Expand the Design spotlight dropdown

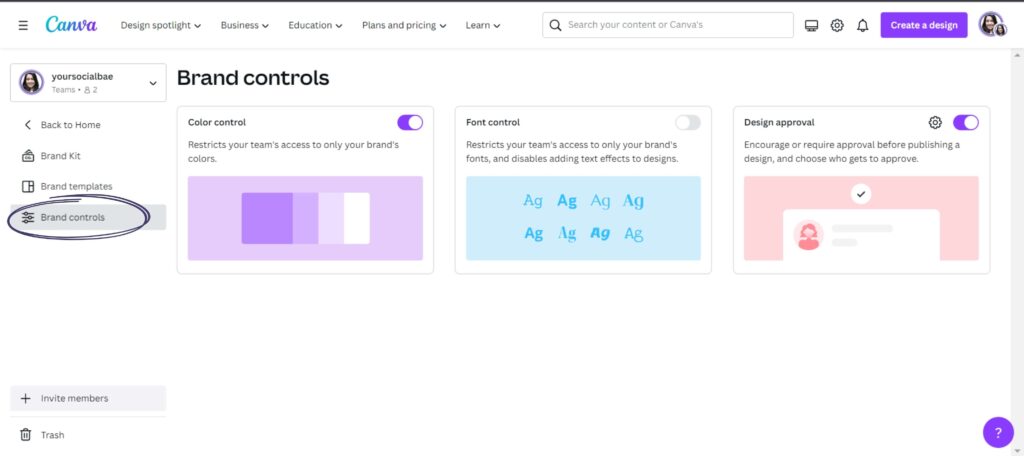pos(161,25)
